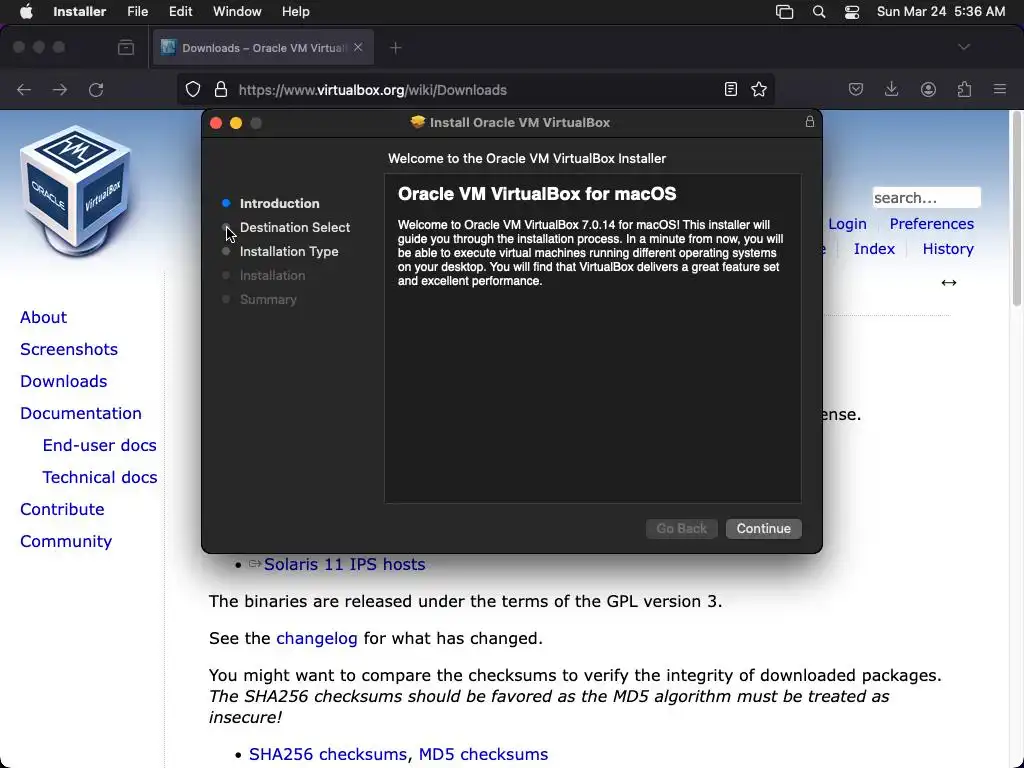Open the SHA256 checksums link
Screen dimensions: 1024x768
[x=328, y=754]
